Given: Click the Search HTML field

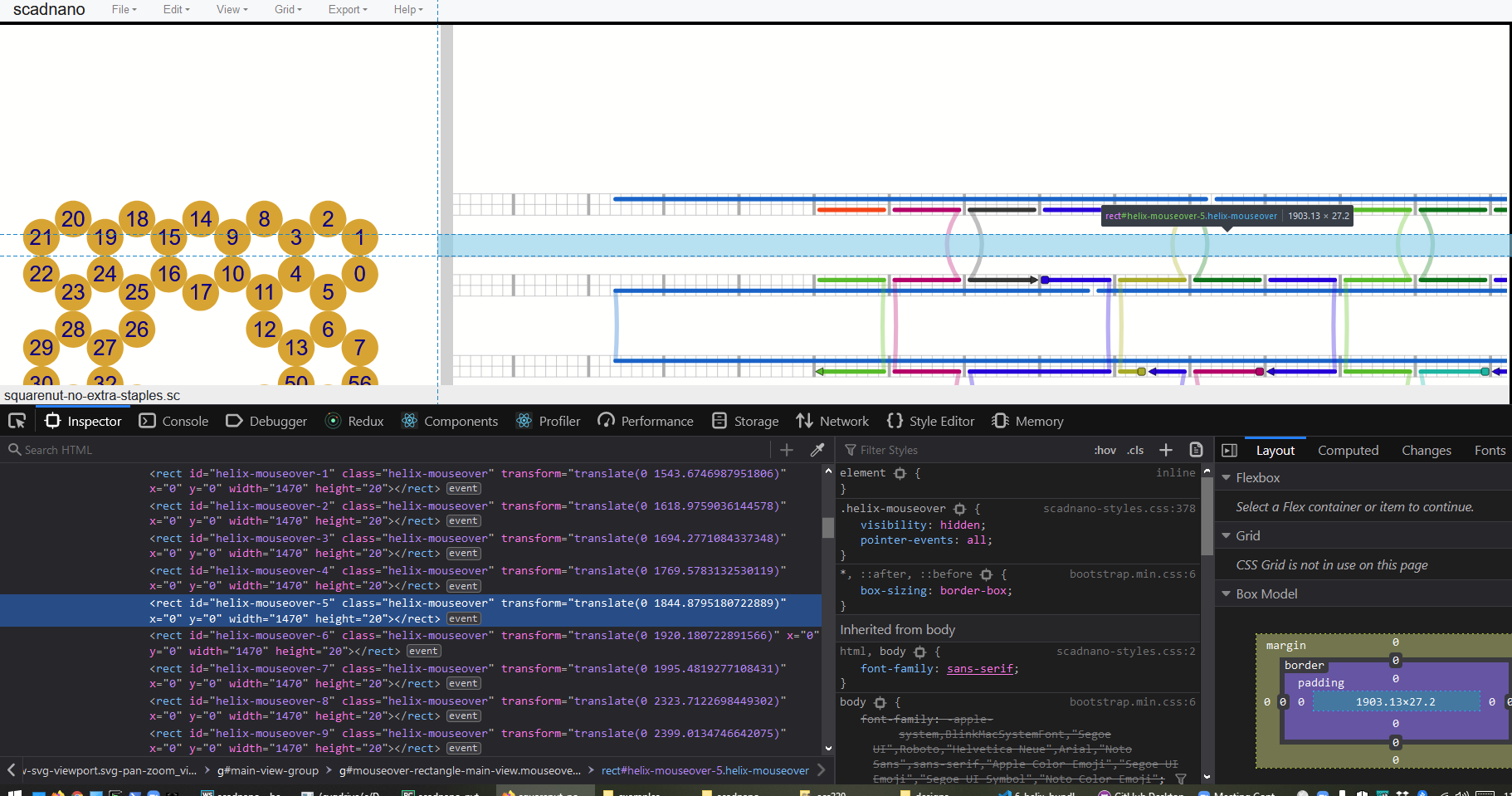Looking at the screenshot, I should 386,450.
